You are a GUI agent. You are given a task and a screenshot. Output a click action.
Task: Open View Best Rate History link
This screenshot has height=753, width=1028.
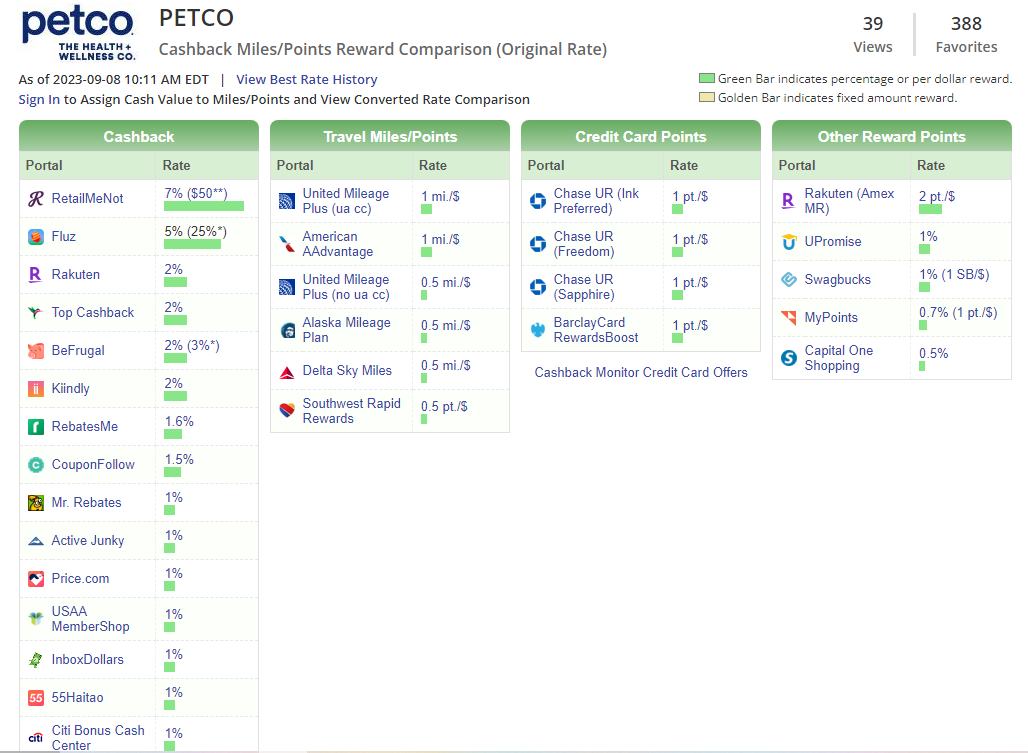(x=306, y=80)
